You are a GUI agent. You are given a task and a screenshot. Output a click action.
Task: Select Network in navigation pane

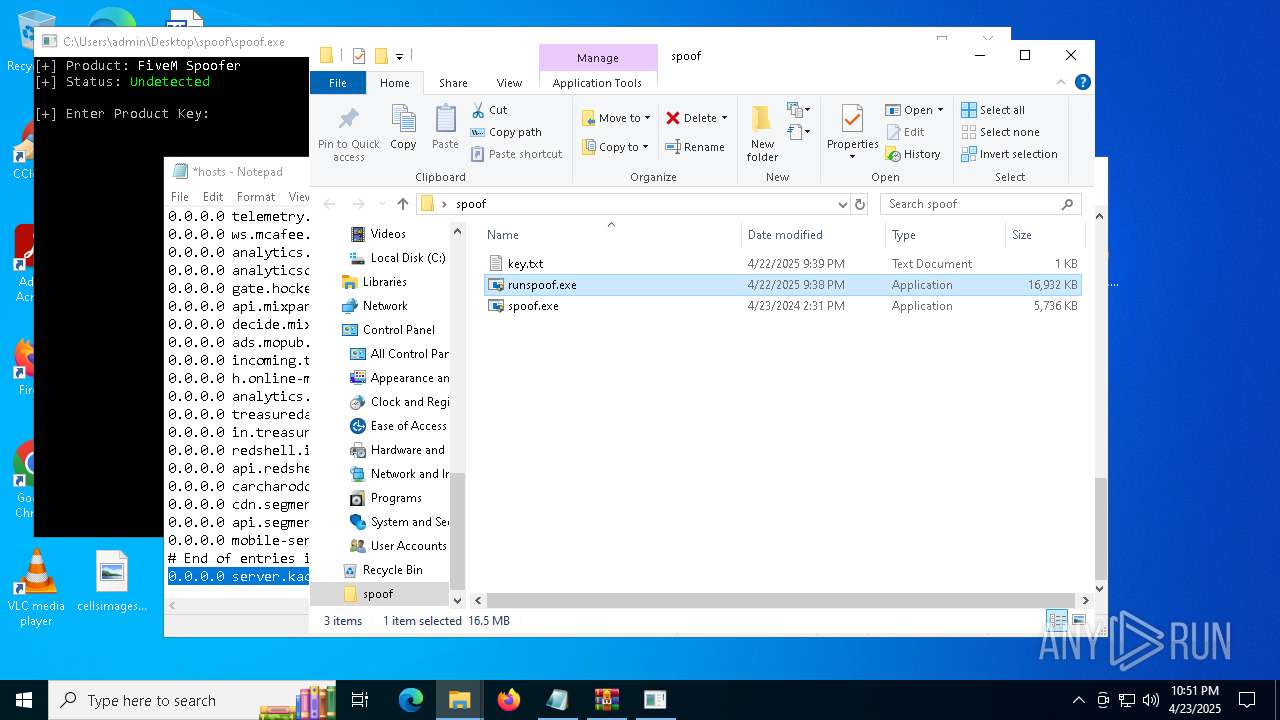tap(374, 306)
